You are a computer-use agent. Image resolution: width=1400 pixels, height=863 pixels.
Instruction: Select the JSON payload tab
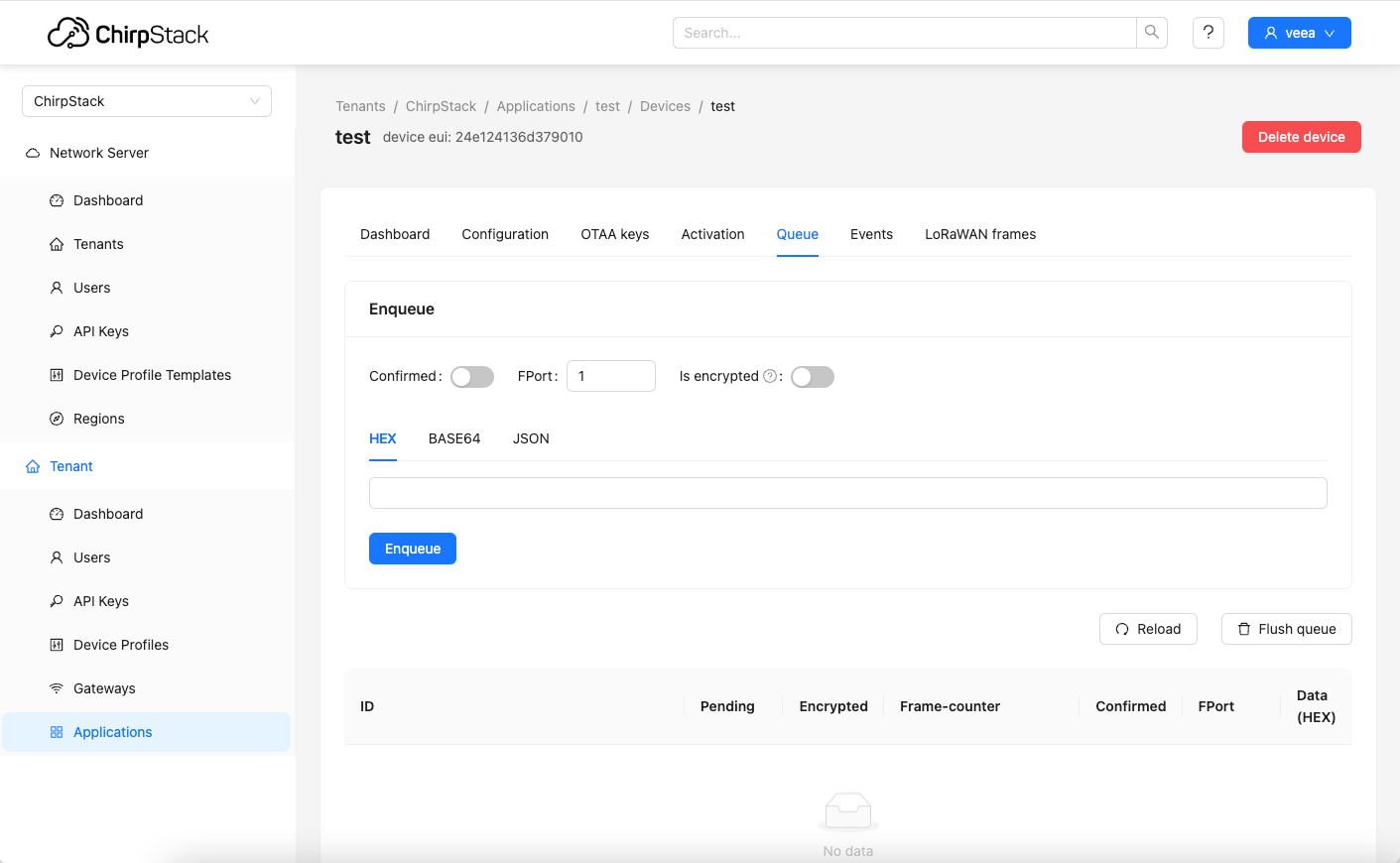(x=531, y=438)
